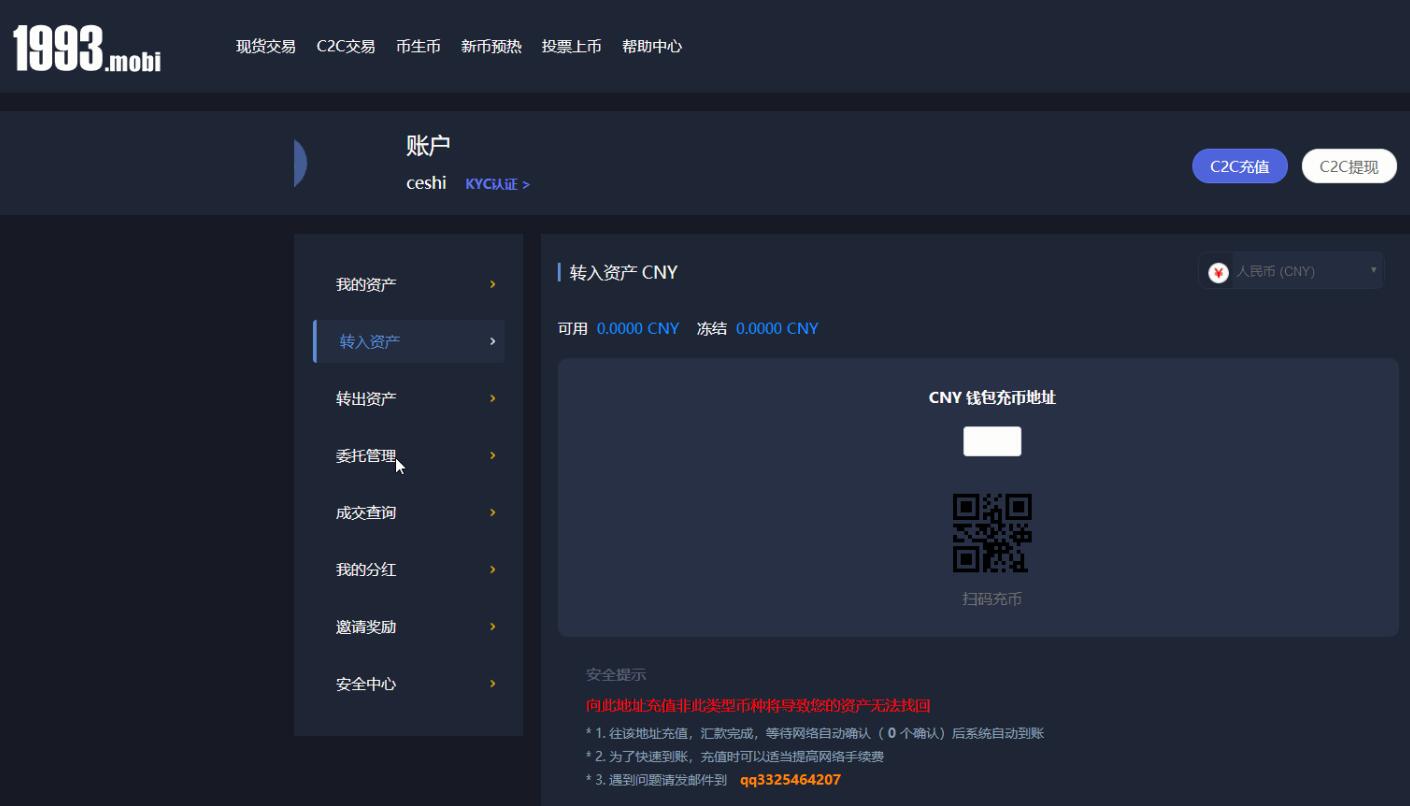1410x806 pixels.
Task: Open the 人民币 (CNY) currency dropdown
Action: 1291,271
